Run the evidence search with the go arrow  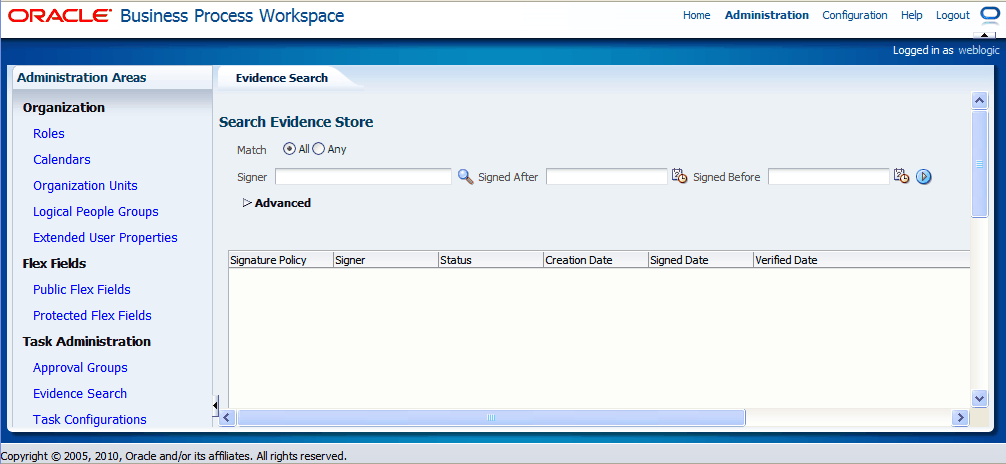pos(923,176)
